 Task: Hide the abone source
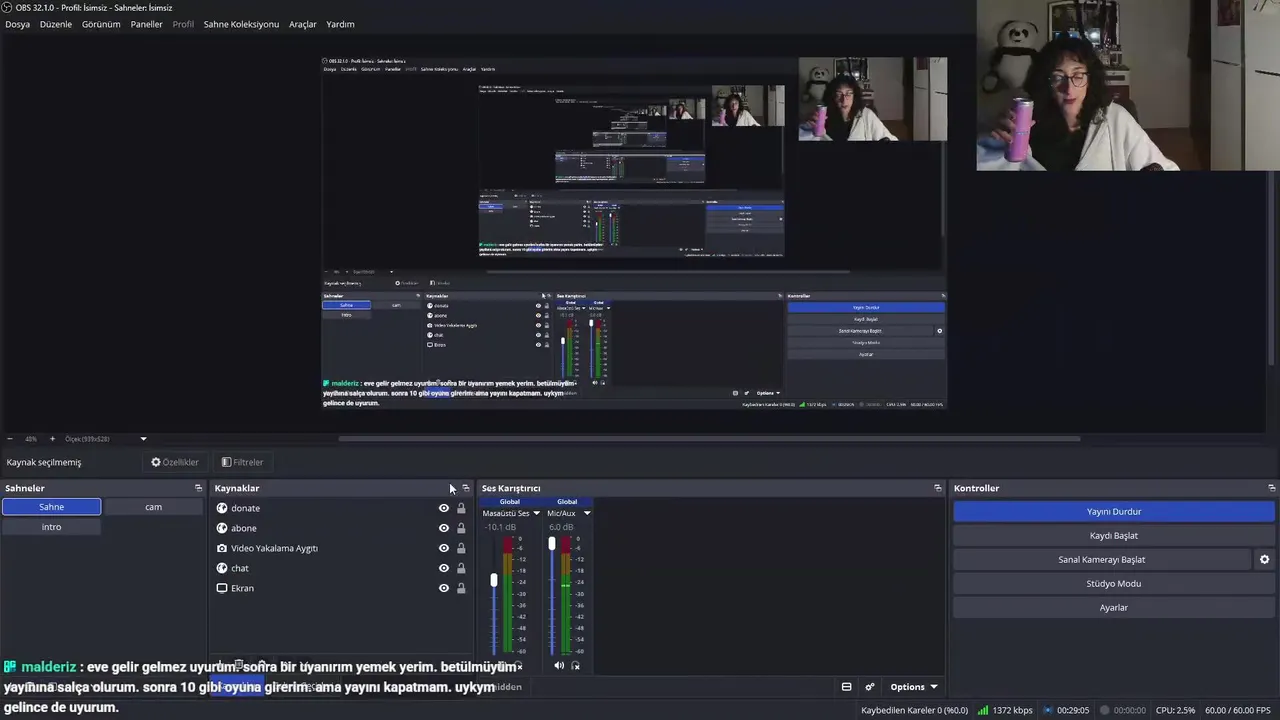coord(444,528)
